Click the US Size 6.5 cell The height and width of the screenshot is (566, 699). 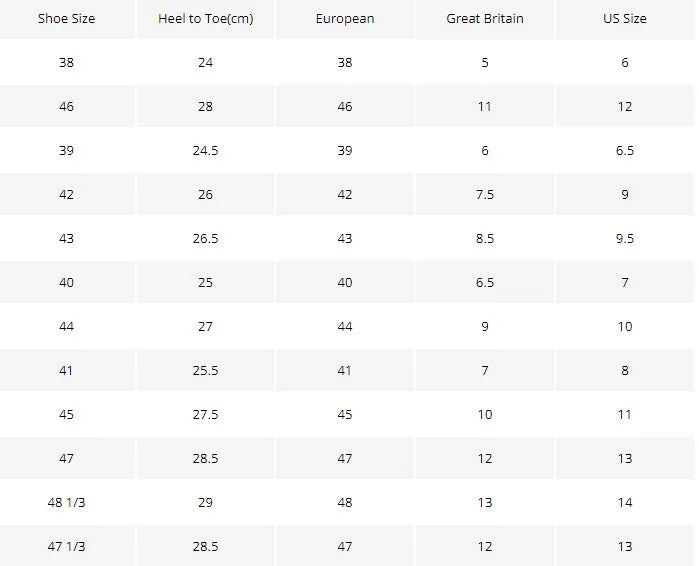pyautogui.click(x=625, y=151)
